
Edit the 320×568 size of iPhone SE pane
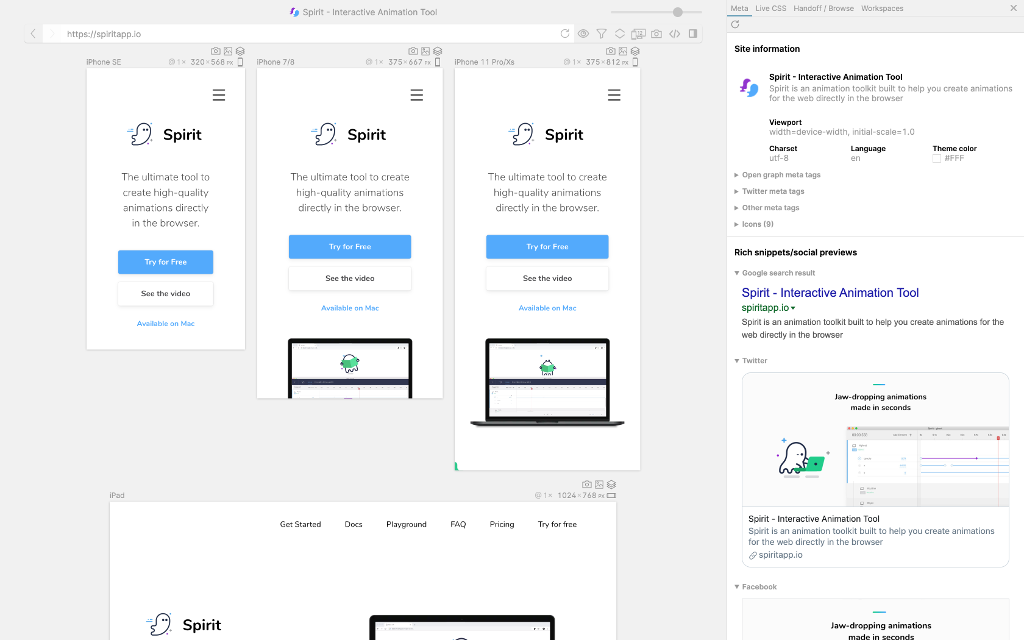[x=212, y=62]
